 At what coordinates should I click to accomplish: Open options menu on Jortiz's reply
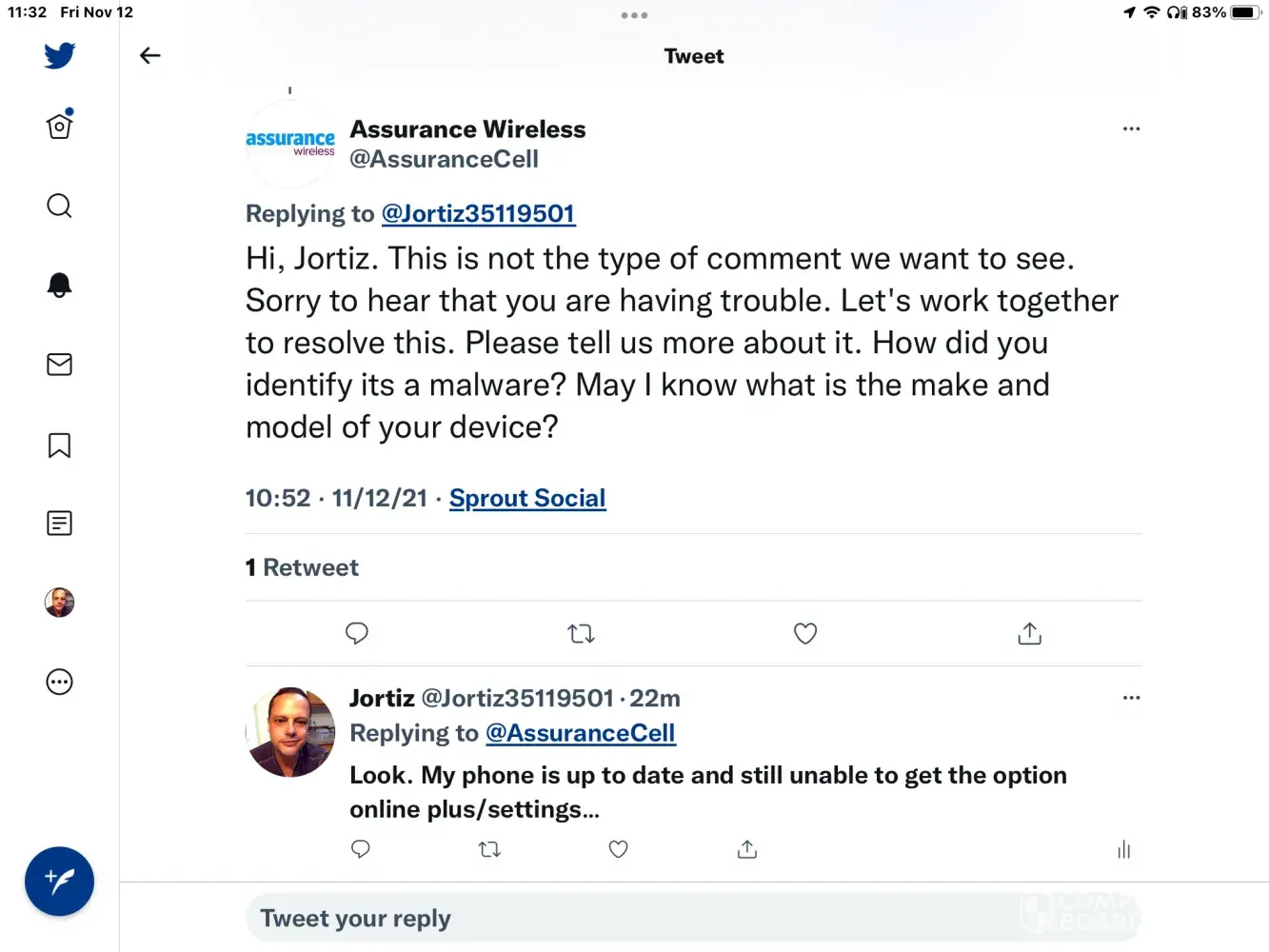tap(1131, 698)
